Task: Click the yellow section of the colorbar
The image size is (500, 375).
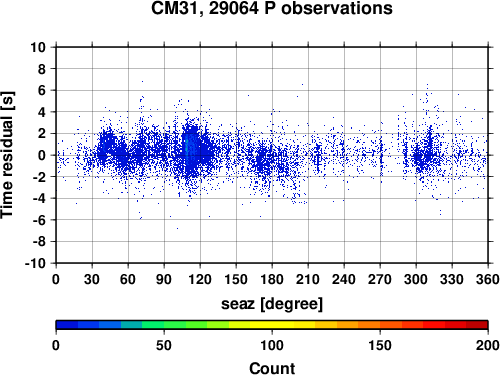Action: click(x=272, y=325)
